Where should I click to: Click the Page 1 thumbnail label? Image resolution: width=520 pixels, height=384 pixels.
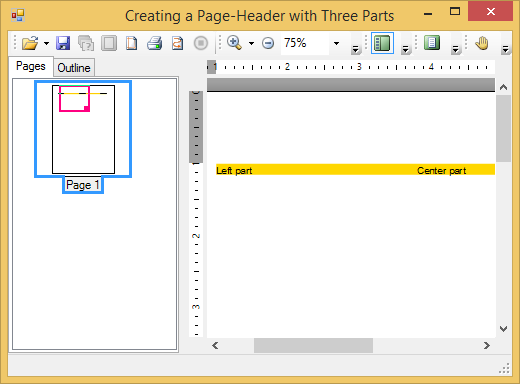tap(83, 185)
